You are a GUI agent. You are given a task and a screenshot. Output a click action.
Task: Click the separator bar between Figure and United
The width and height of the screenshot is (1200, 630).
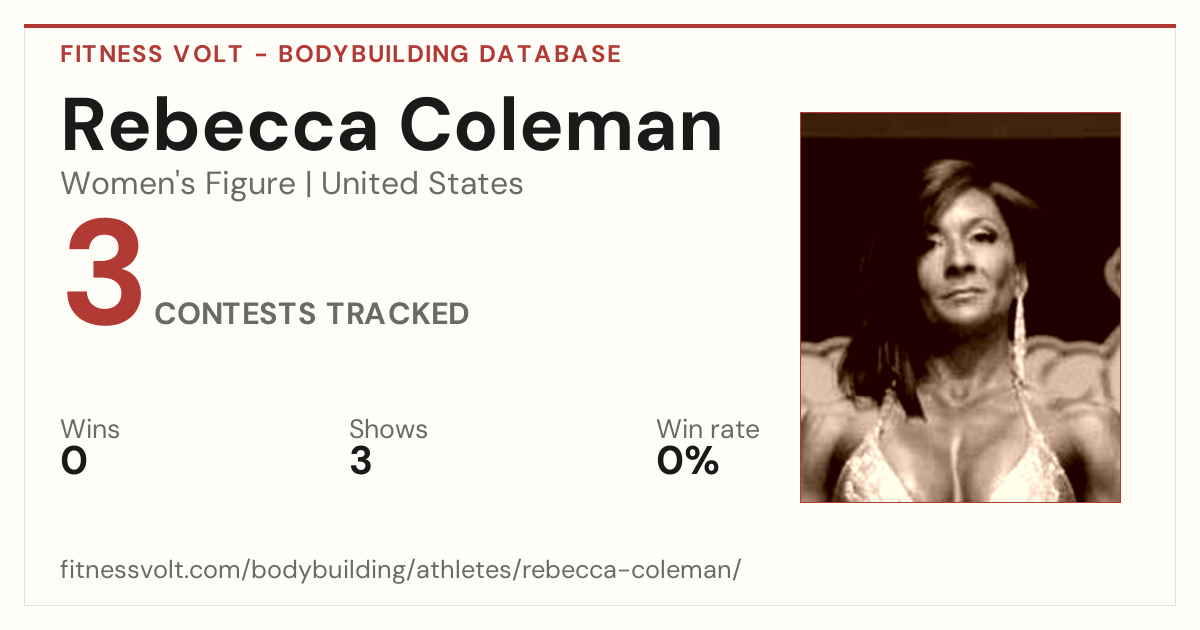(x=308, y=185)
